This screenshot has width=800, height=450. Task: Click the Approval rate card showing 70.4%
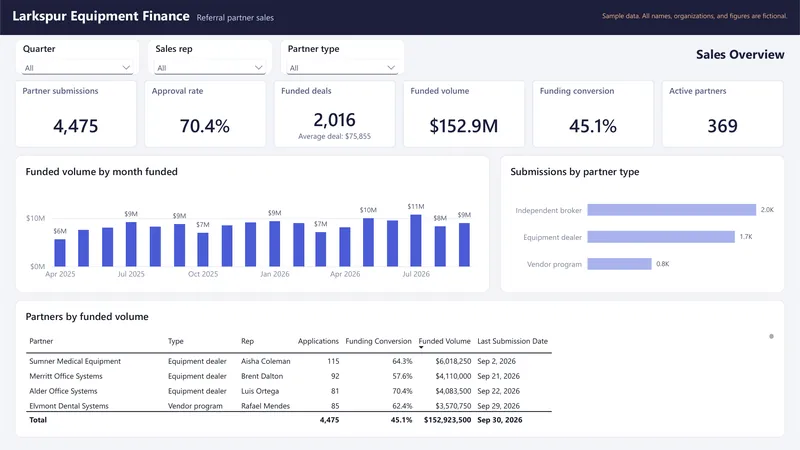point(205,114)
